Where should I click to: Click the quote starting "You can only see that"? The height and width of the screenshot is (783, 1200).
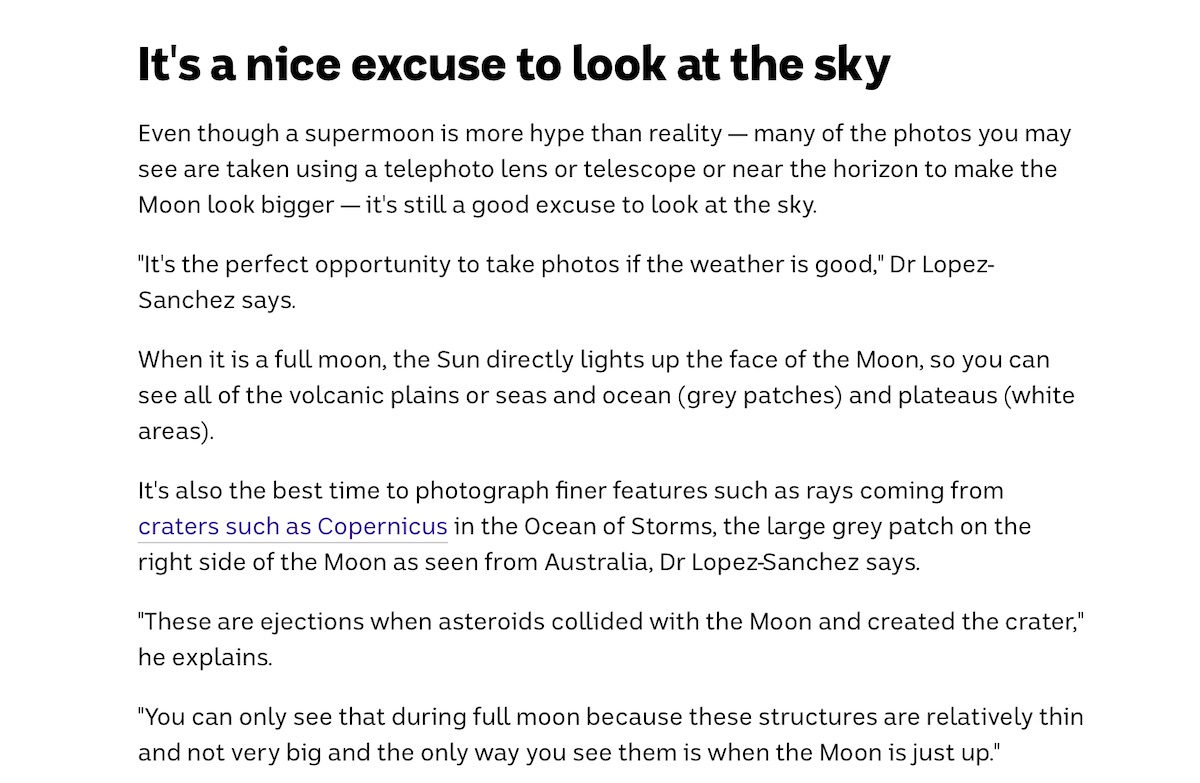(610, 717)
